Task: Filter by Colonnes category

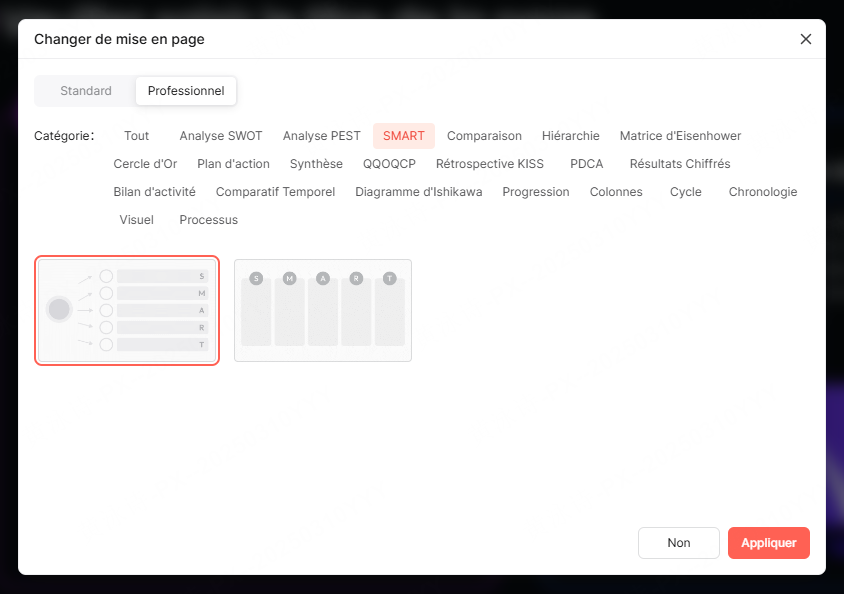Action: 616,192
